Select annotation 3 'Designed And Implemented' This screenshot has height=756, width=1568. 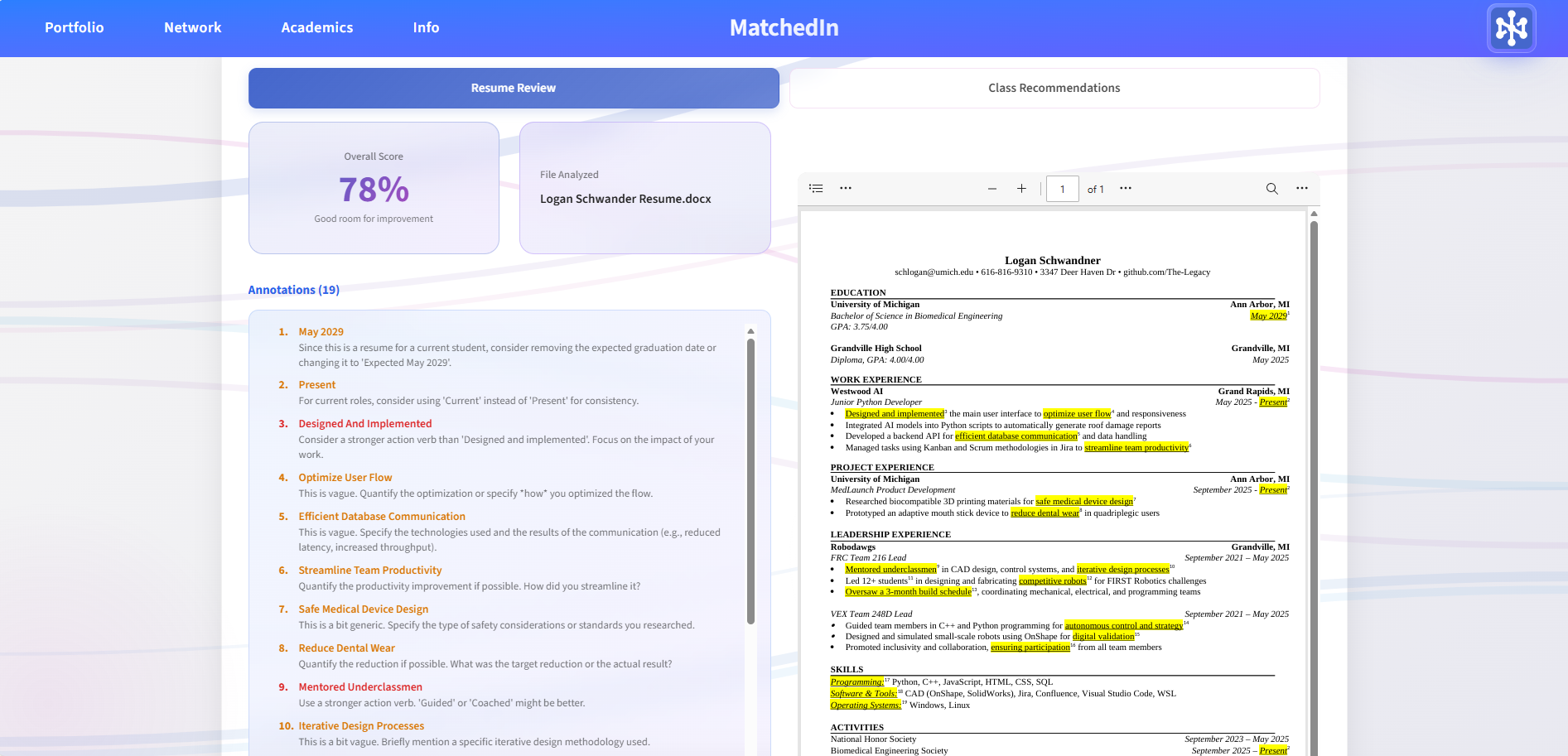(364, 424)
